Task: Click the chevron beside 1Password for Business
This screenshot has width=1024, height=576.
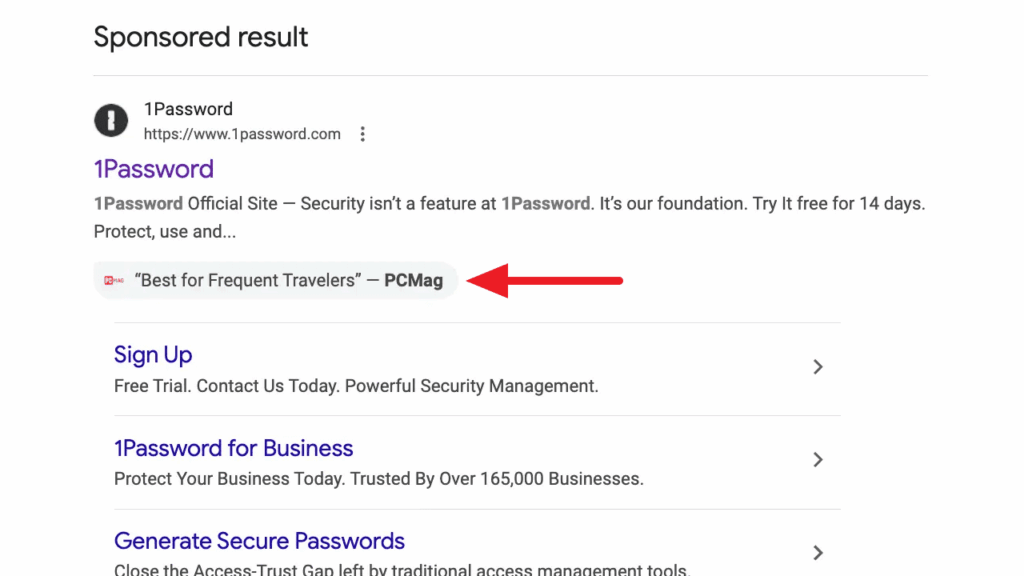Action: pyautogui.click(x=818, y=460)
